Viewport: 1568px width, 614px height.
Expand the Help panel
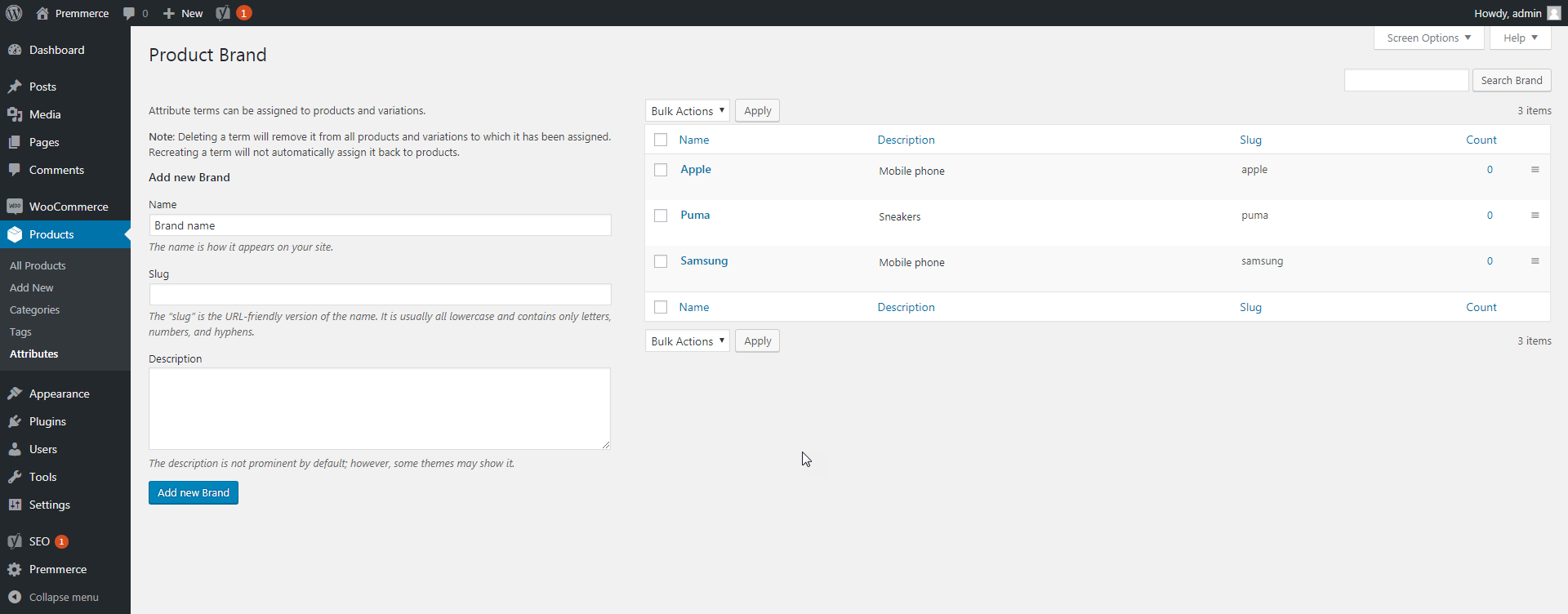coord(1520,38)
